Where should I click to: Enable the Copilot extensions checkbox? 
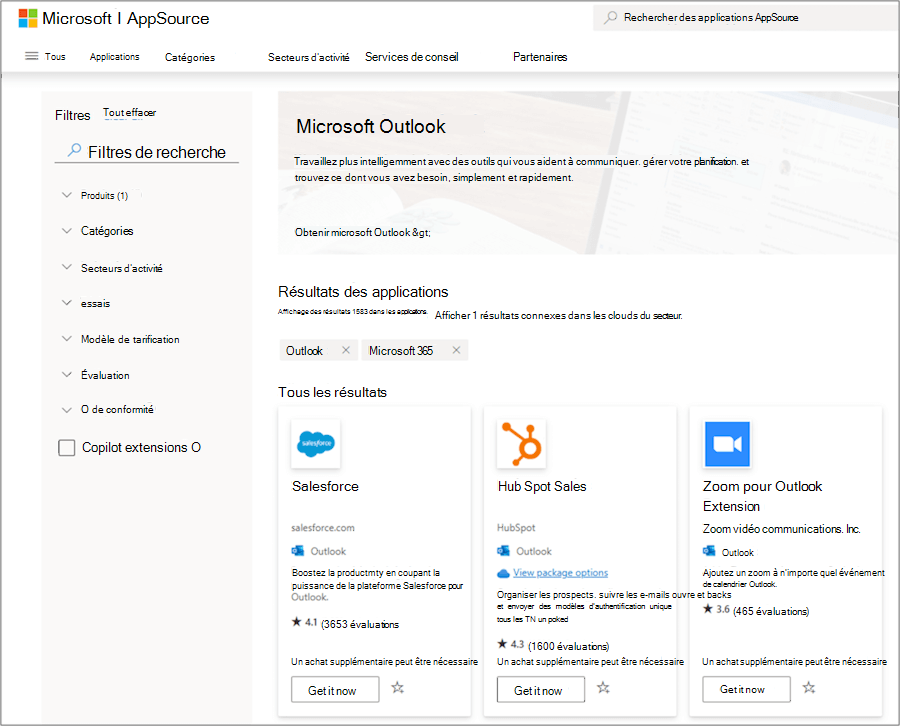pyautogui.click(x=67, y=448)
